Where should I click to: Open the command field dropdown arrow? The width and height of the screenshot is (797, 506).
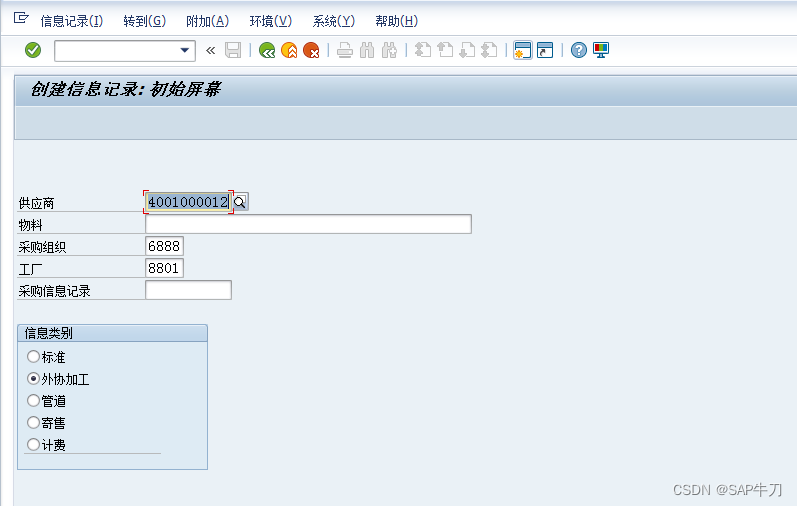click(x=185, y=50)
